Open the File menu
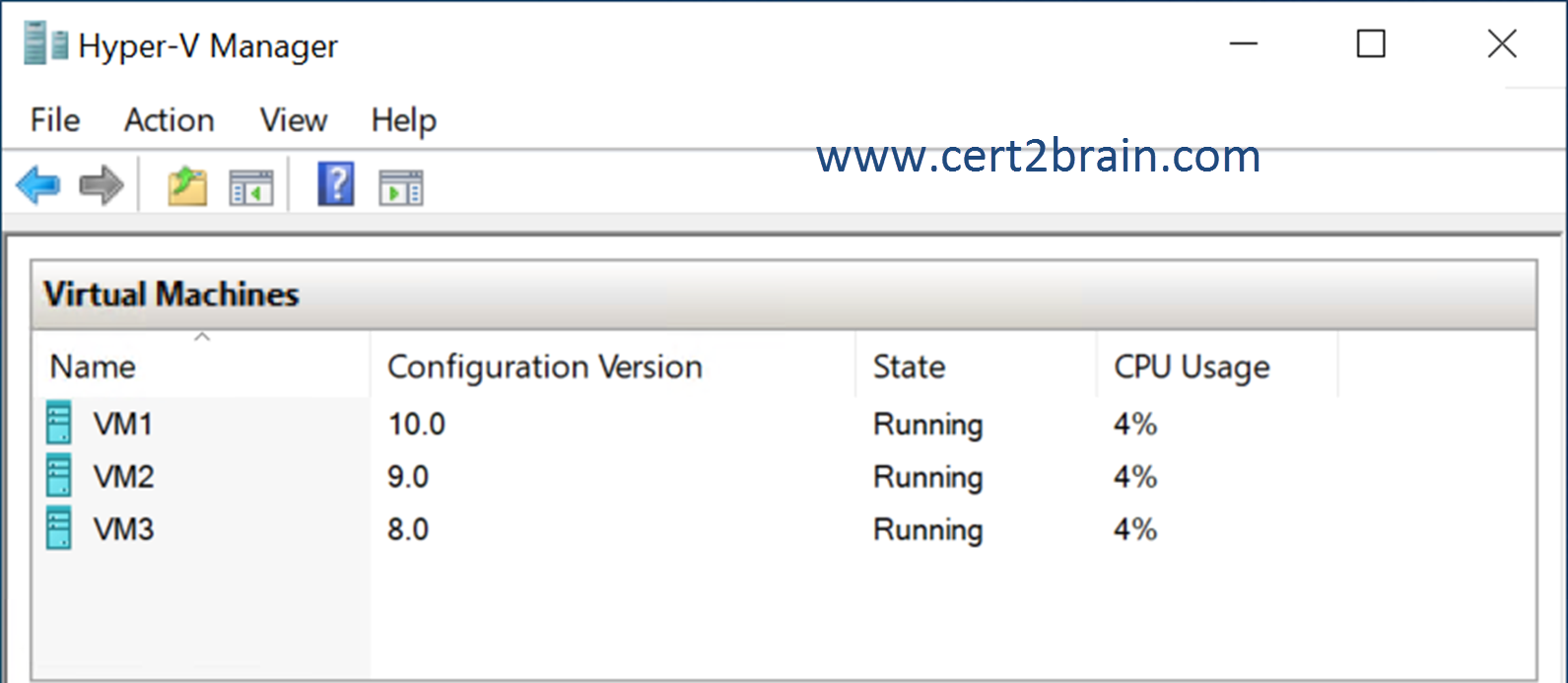This screenshot has width=1568, height=683. point(55,120)
